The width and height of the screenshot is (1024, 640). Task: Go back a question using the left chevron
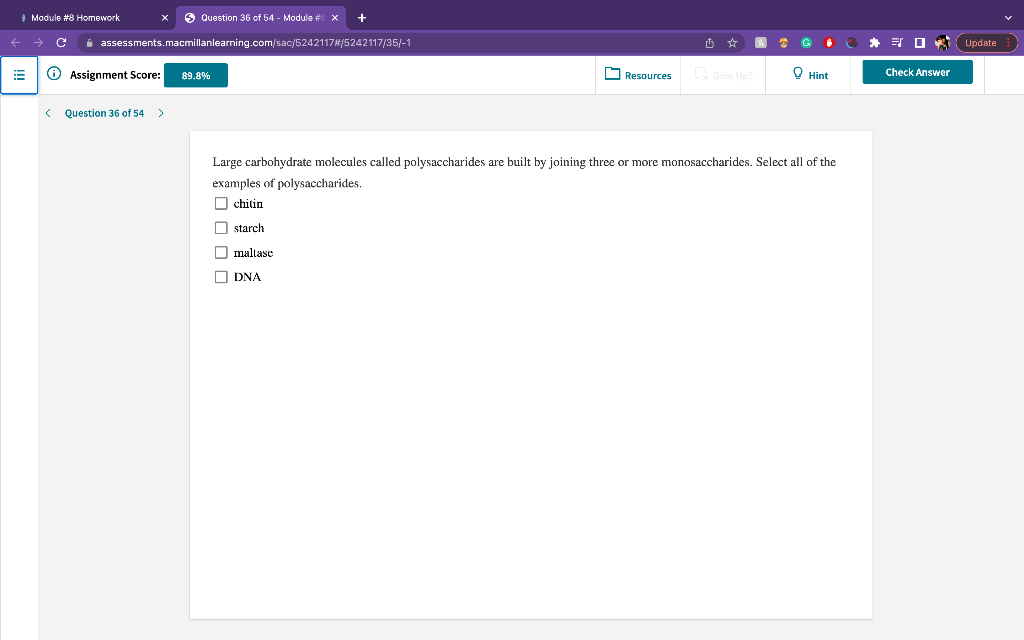(x=48, y=113)
